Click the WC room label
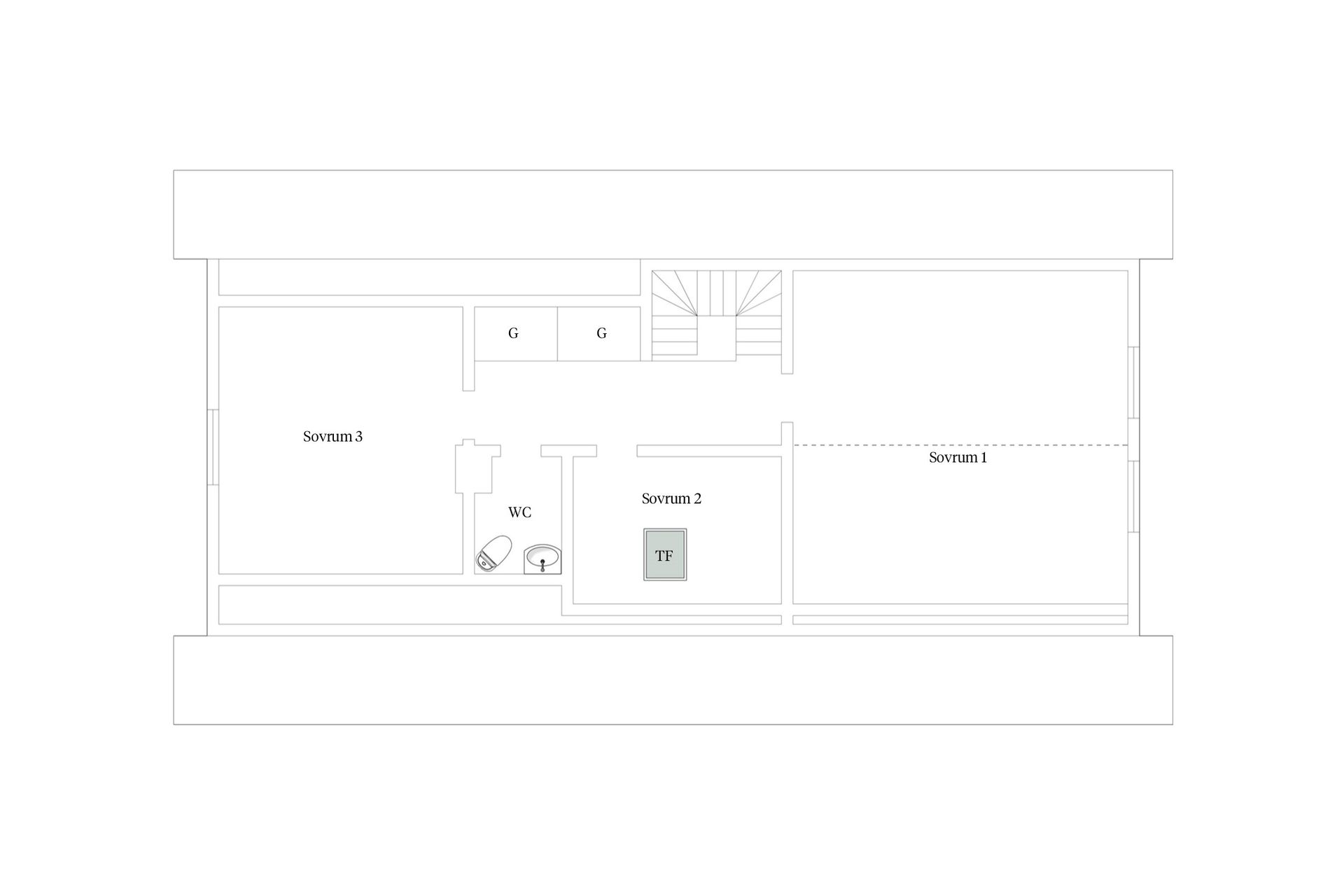Viewport: 1344px width, 896px height. click(519, 513)
